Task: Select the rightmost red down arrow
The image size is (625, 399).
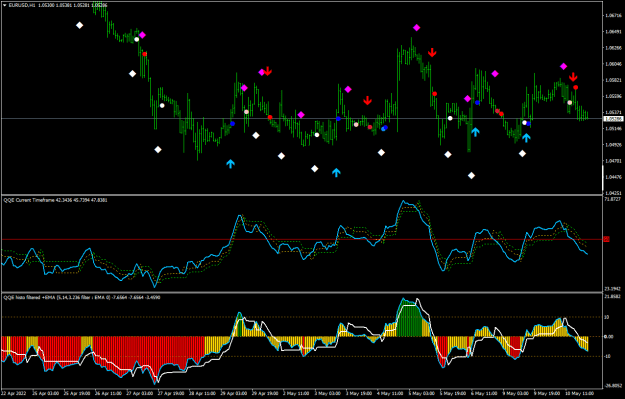Action: point(573,77)
